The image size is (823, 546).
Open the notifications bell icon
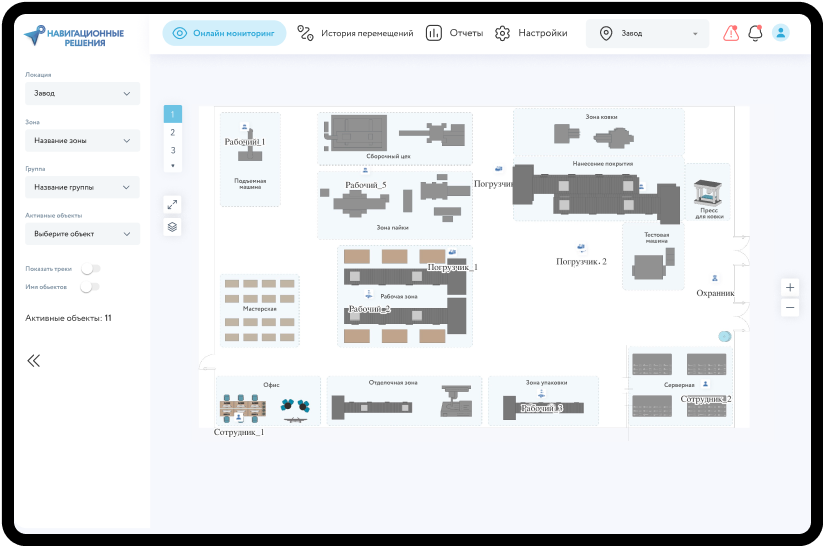coord(755,33)
